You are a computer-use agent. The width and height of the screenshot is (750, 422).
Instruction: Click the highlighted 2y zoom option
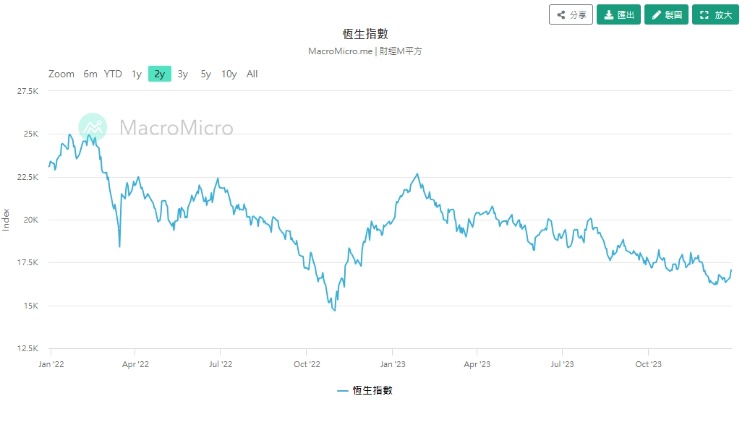click(x=159, y=74)
